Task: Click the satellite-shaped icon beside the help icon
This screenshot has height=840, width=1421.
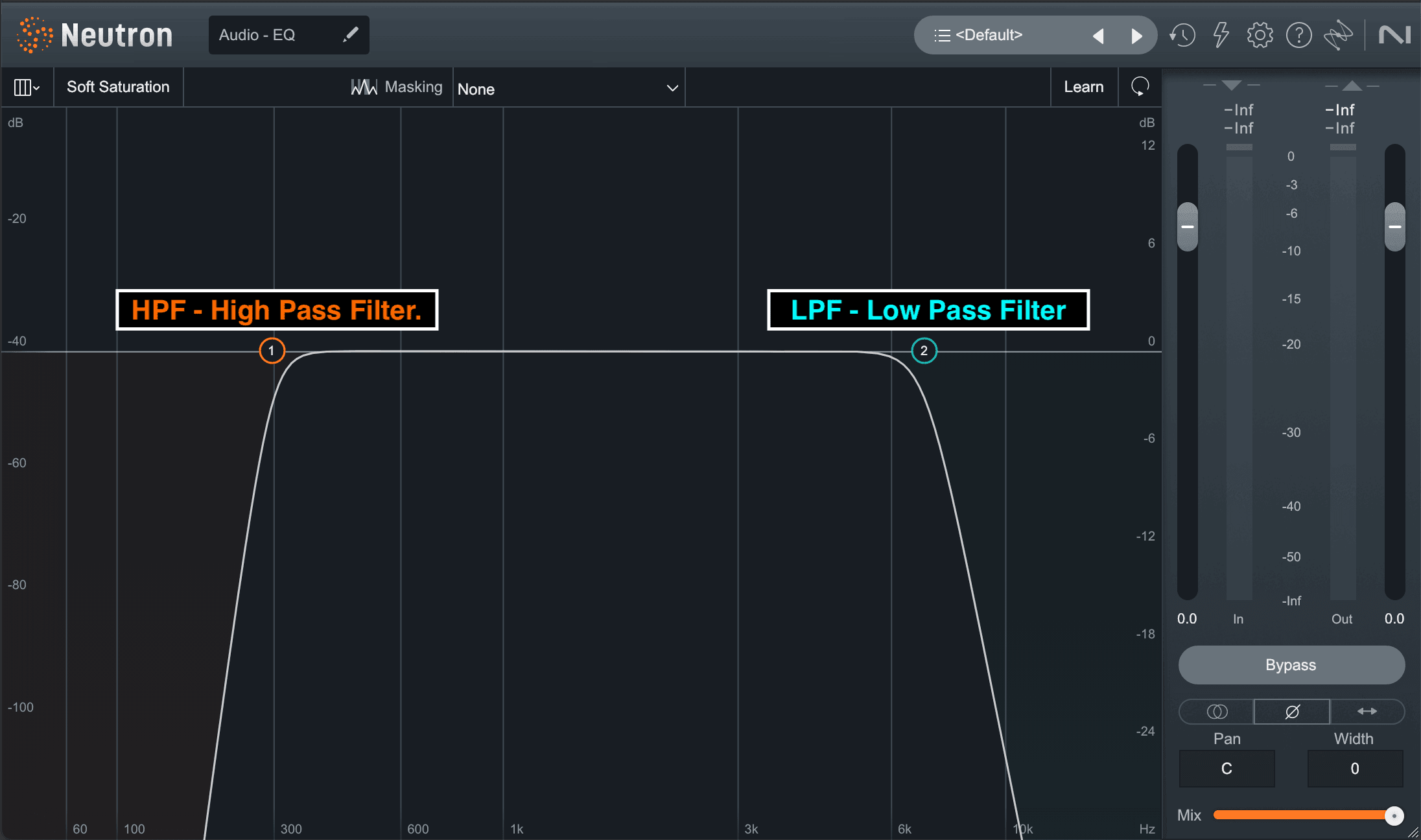Action: click(1338, 35)
